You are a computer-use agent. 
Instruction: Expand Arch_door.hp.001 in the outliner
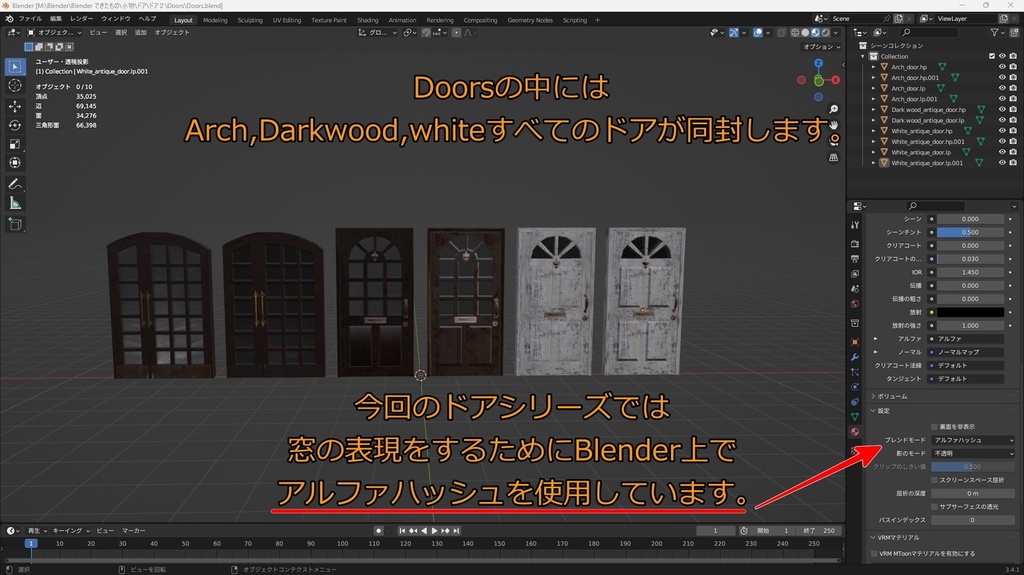coord(874,78)
